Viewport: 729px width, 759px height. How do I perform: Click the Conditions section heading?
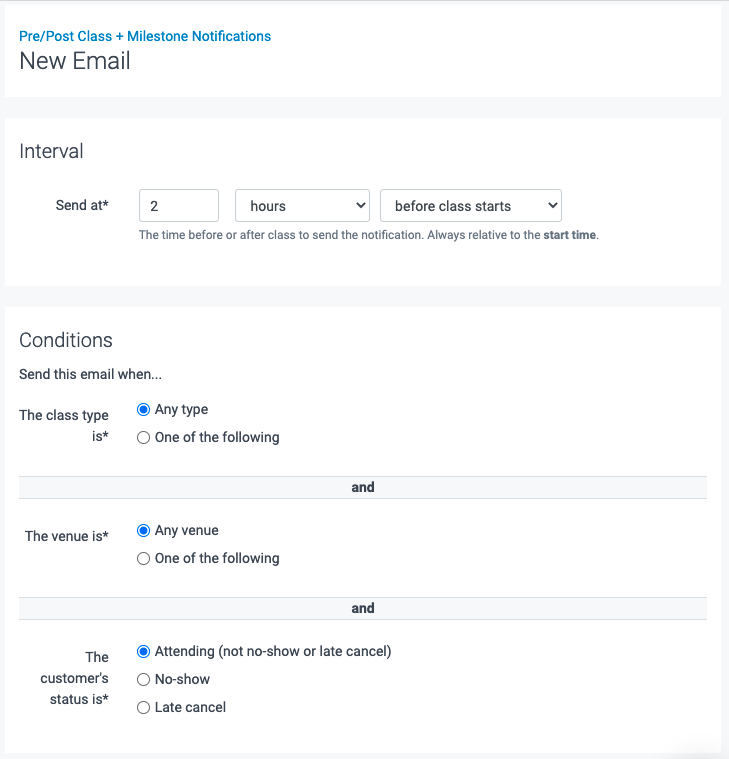pos(66,340)
